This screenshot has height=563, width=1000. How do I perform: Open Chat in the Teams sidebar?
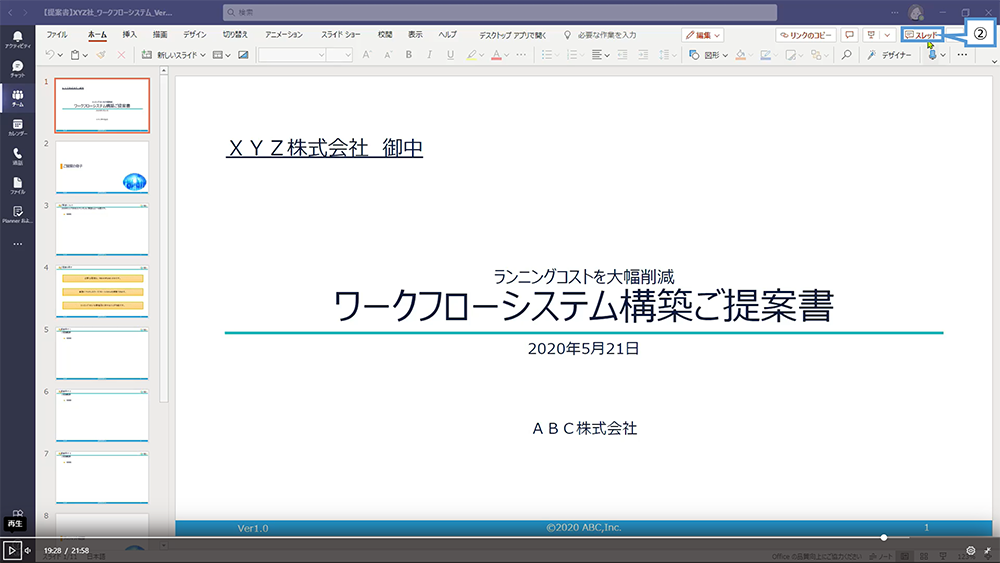(x=17, y=69)
